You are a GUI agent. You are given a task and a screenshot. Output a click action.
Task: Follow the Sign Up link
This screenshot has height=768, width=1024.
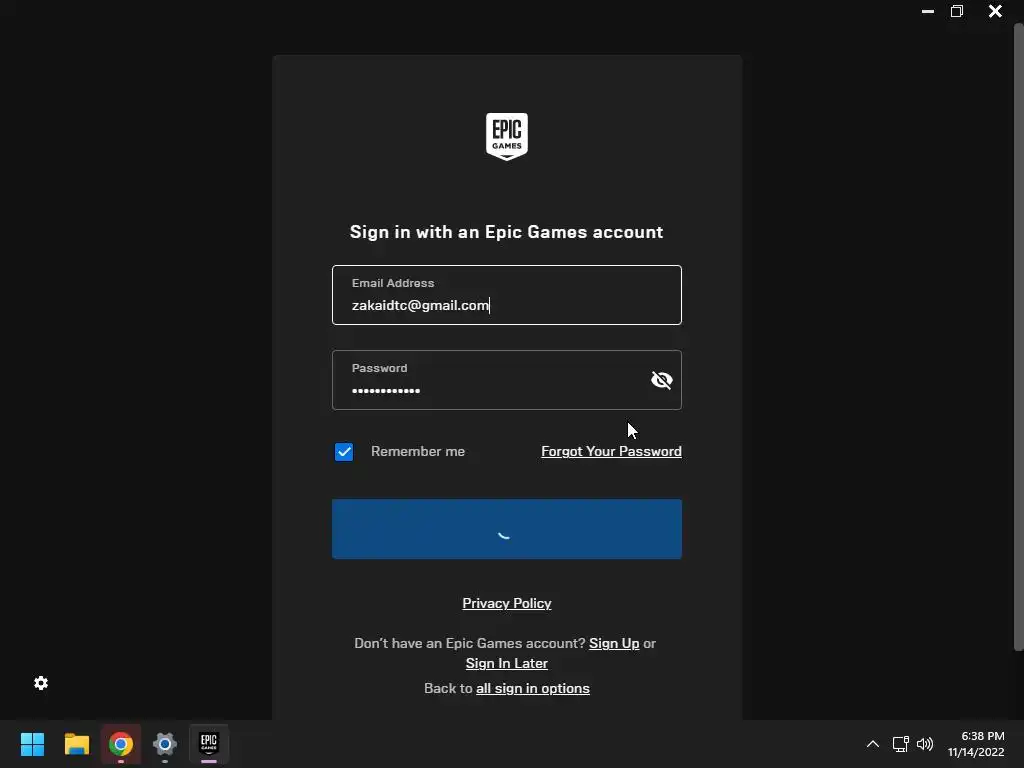614,643
